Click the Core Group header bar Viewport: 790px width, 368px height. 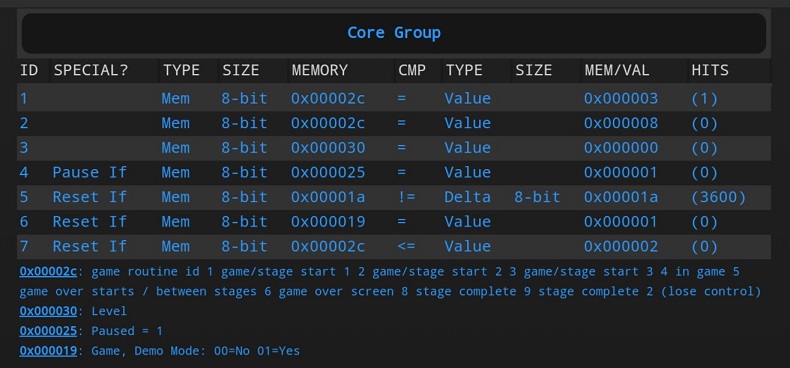[x=394, y=33]
